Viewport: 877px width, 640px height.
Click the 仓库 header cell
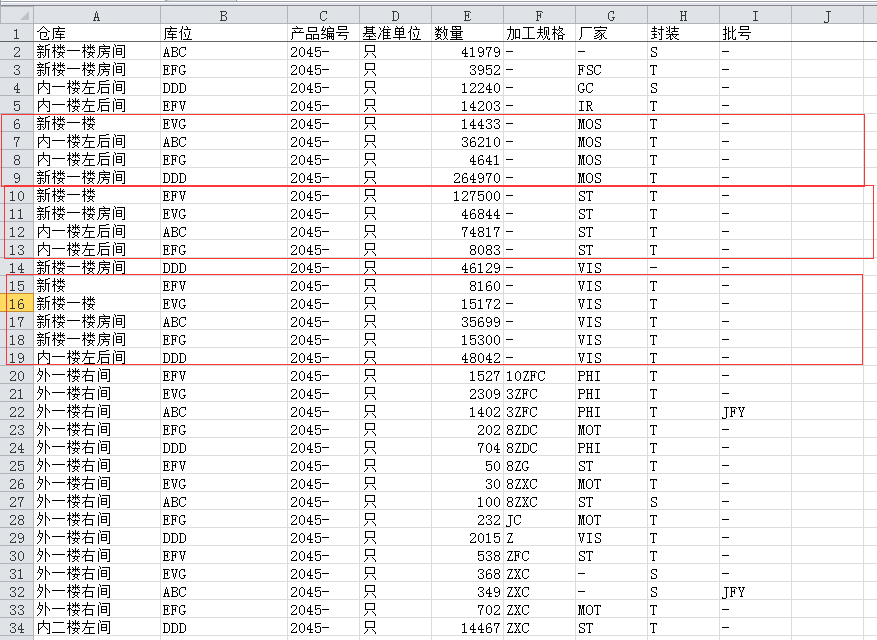coord(96,33)
